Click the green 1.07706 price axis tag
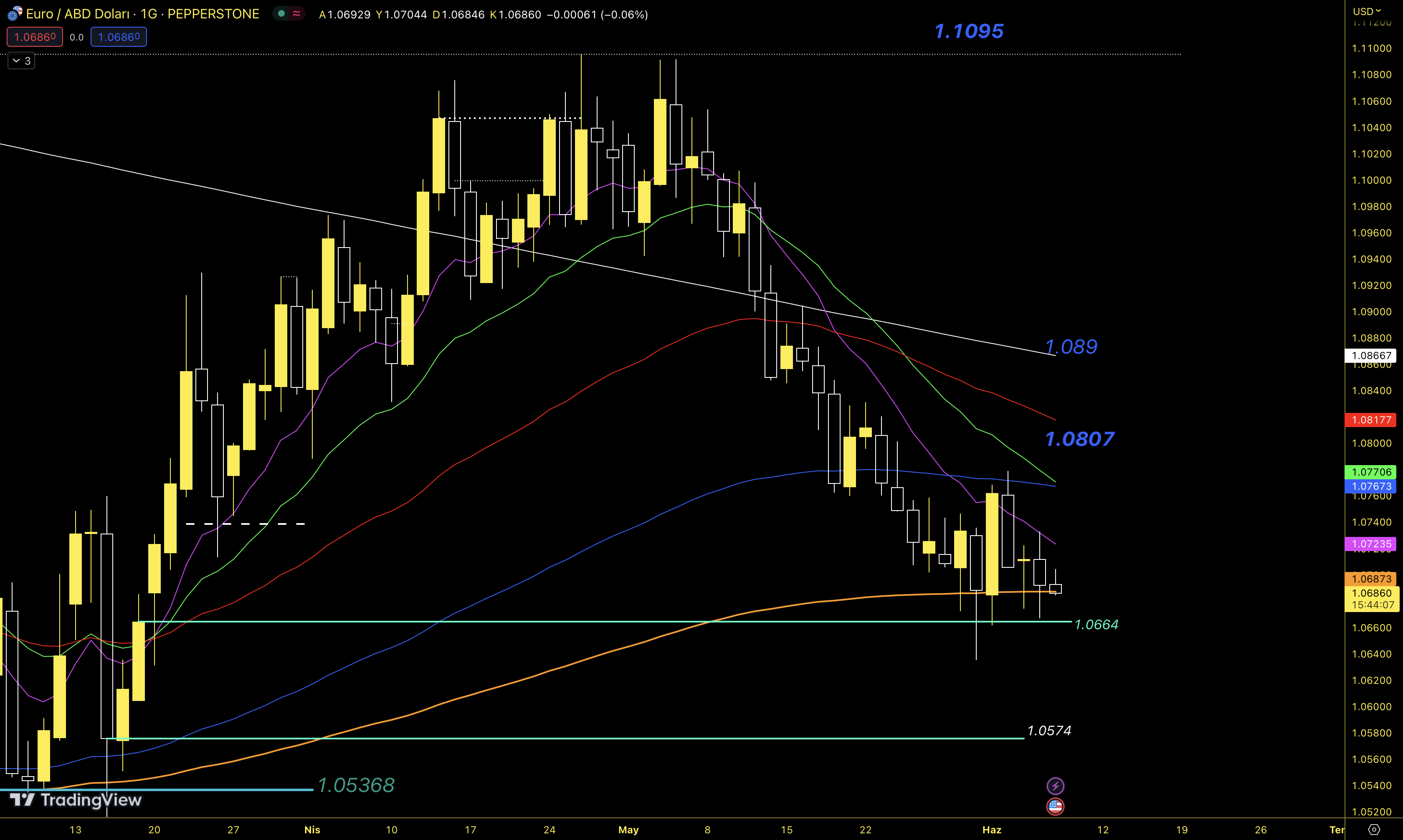This screenshot has width=1403, height=840. 1371,471
